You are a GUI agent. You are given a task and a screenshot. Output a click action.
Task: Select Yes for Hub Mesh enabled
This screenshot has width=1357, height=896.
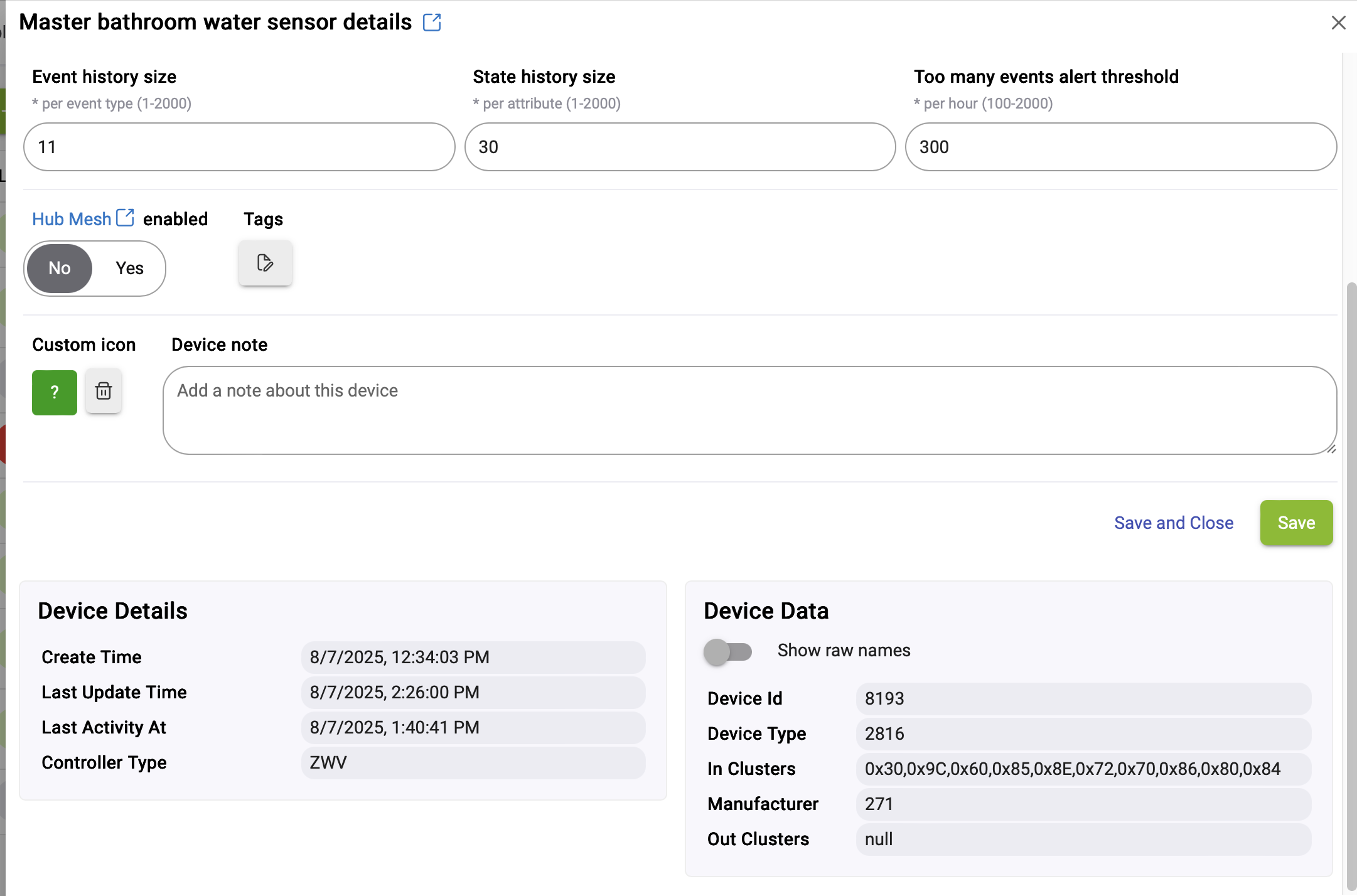pyautogui.click(x=130, y=269)
